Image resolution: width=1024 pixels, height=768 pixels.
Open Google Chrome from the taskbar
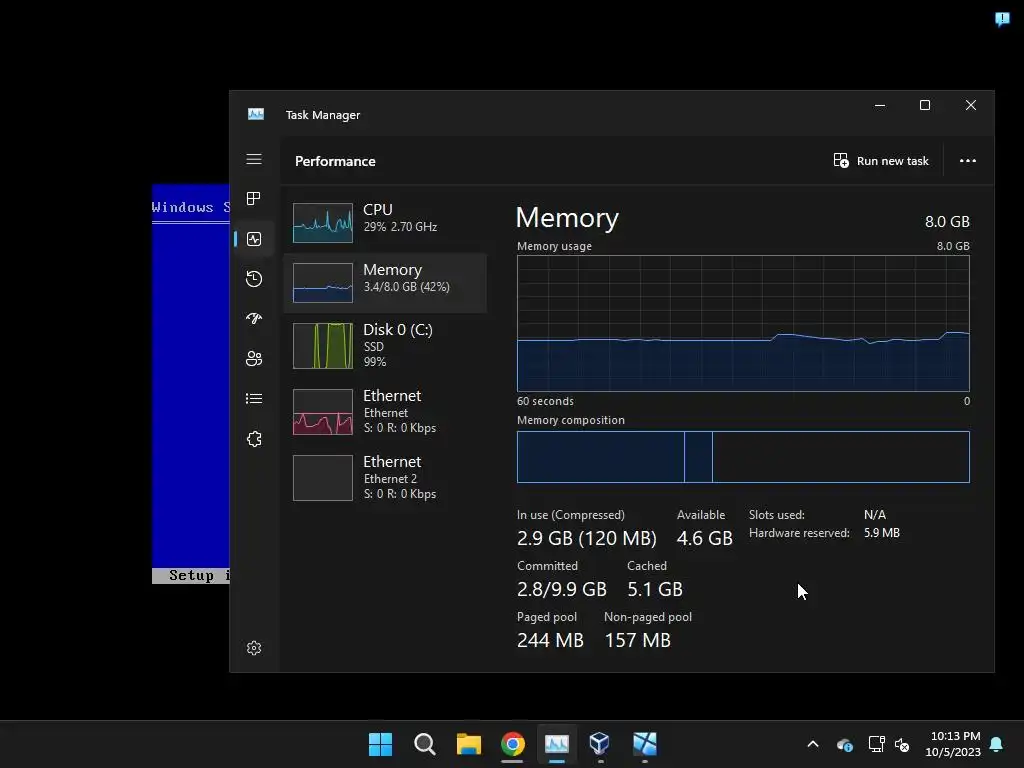point(513,744)
